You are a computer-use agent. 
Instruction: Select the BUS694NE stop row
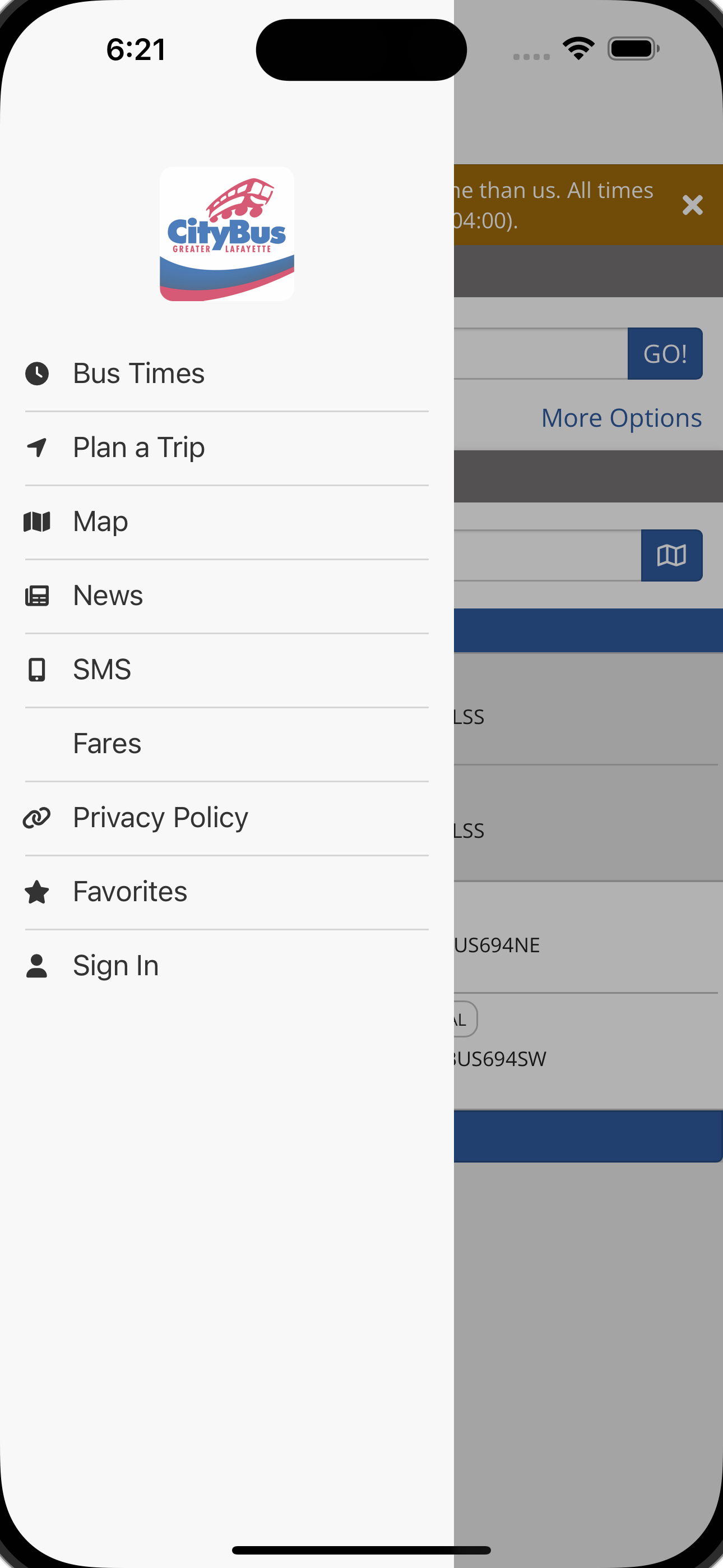pyautogui.click(x=586, y=938)
